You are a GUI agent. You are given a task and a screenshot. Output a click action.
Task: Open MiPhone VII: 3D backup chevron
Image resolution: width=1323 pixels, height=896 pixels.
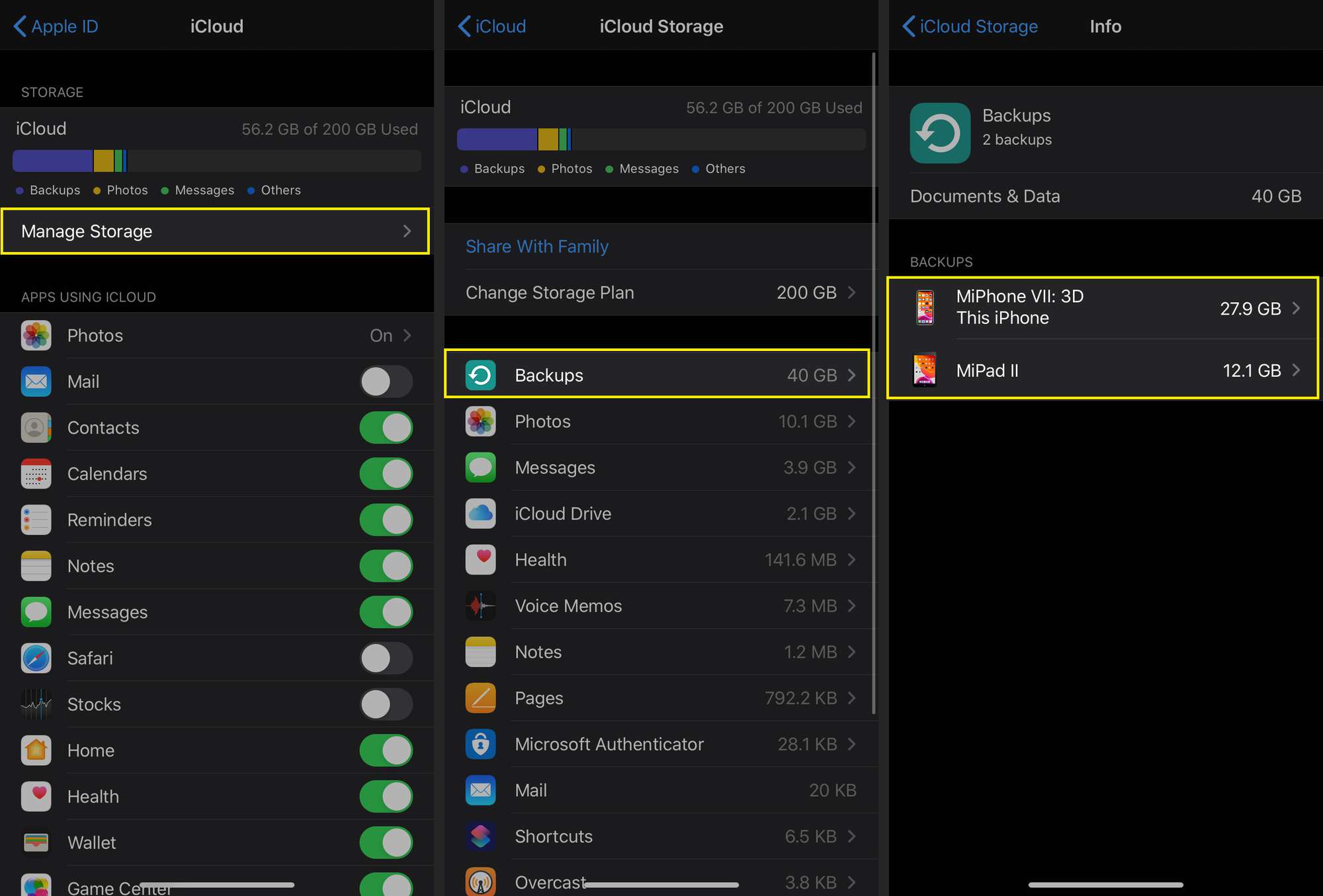coord(1297,308)
